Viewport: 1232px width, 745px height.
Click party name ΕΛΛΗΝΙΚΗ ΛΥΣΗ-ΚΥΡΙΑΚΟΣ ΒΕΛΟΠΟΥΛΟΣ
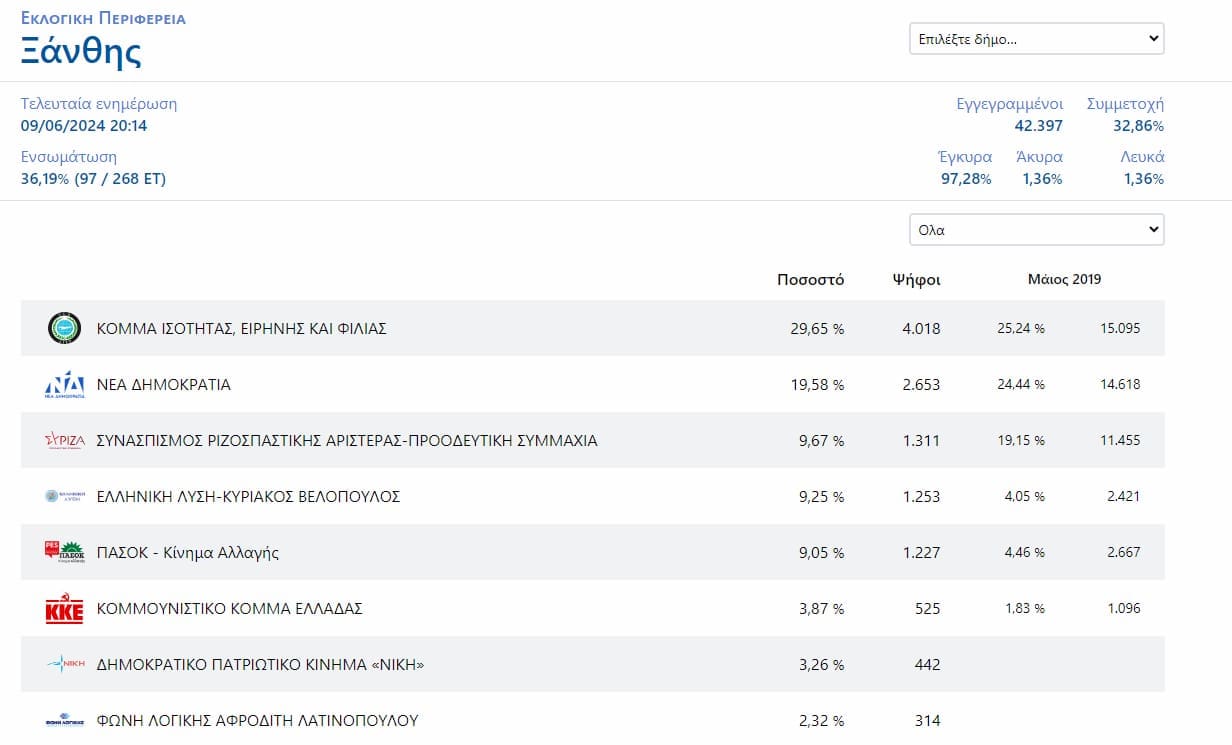(248, 496)
